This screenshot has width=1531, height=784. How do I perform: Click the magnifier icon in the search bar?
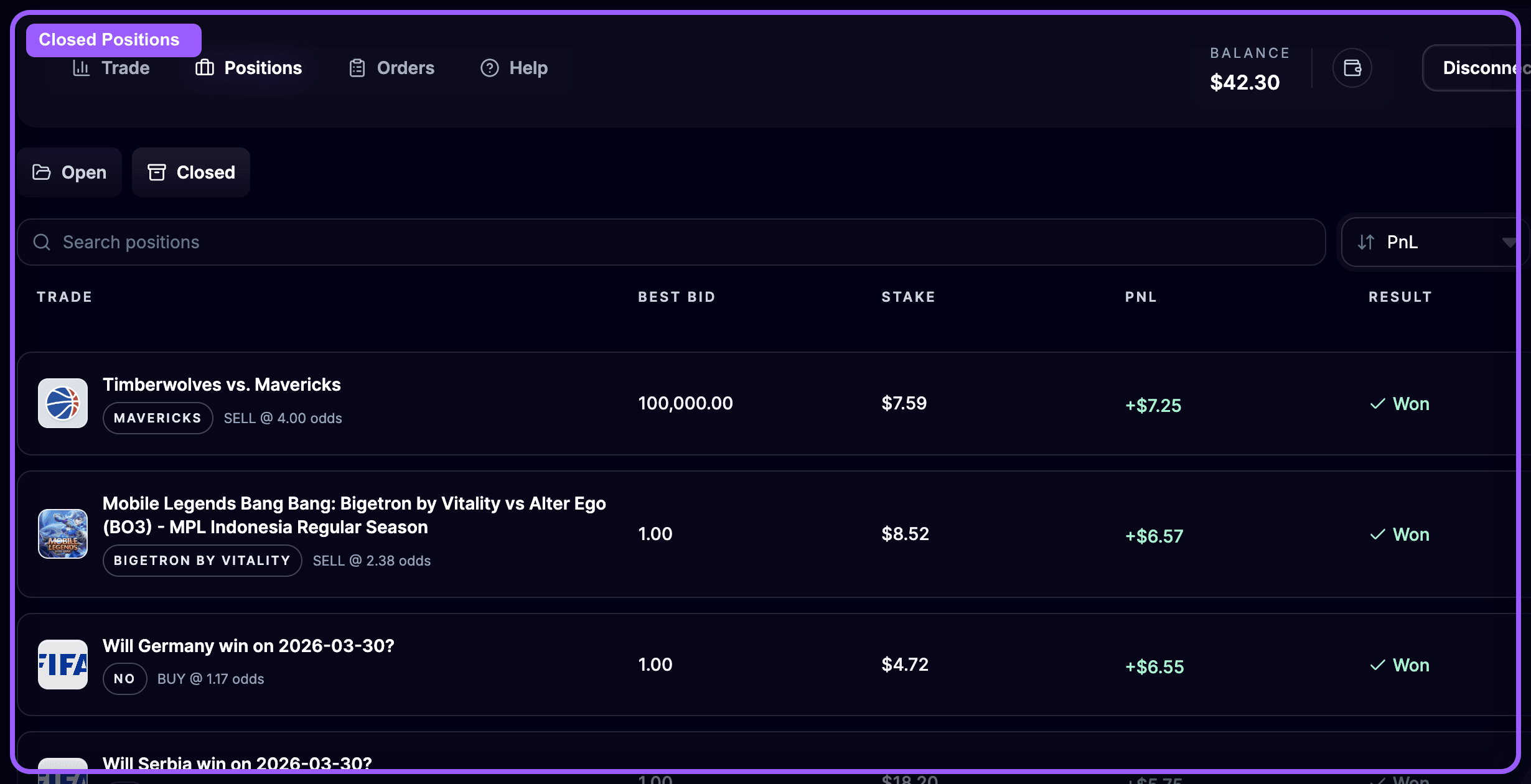(42, 242)
